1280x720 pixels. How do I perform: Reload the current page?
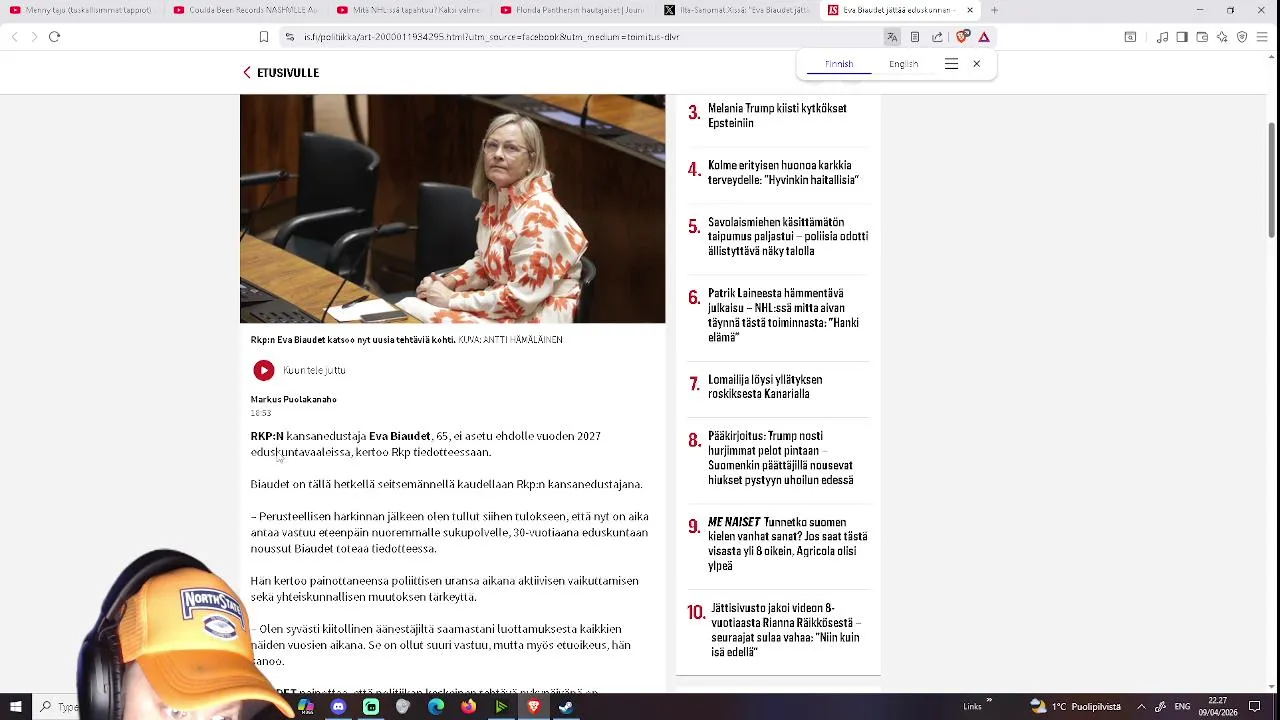pos(55,37)
